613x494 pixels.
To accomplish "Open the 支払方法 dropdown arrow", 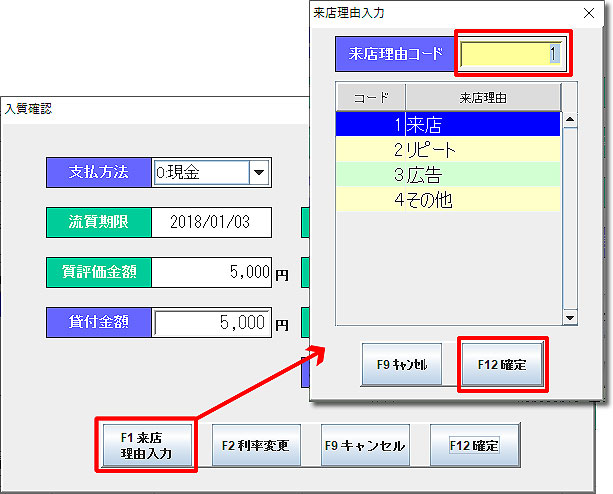I will click(x=259, y=172).
